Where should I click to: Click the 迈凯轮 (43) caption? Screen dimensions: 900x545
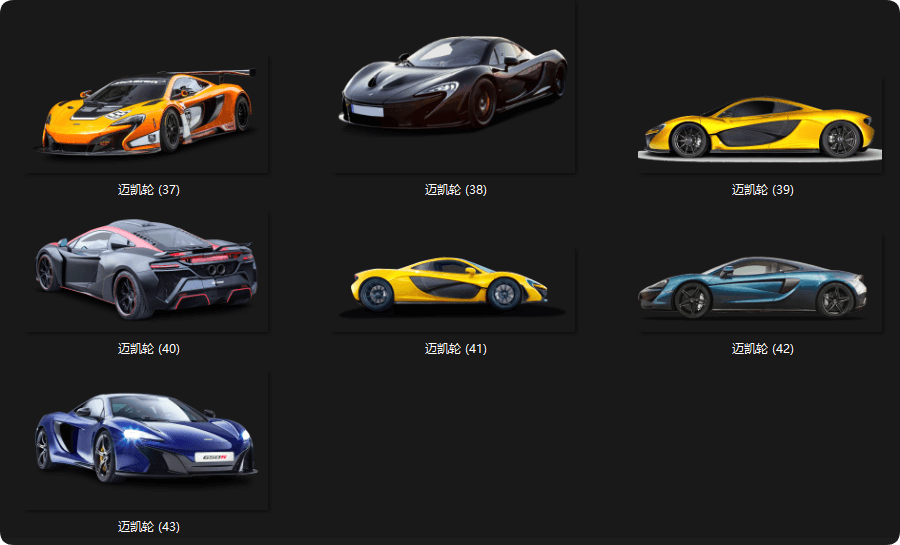coord(148,527)
